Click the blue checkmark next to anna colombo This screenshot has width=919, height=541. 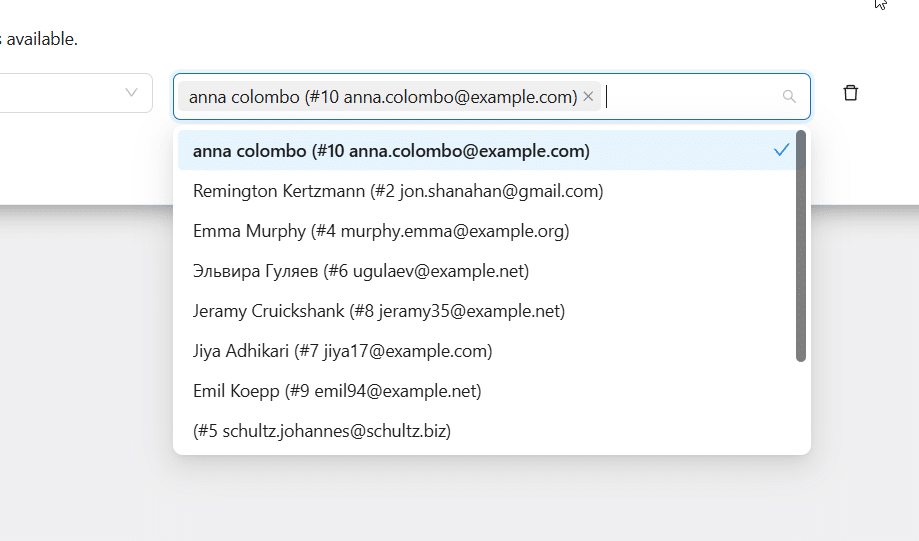[x=782, y=151]
